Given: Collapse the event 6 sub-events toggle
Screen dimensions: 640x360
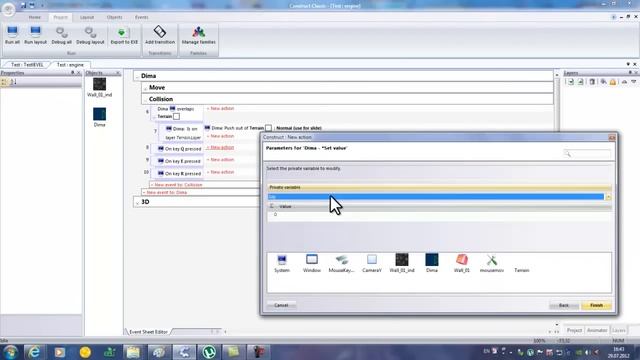Looking at the screenshot, I should [154, 117].
